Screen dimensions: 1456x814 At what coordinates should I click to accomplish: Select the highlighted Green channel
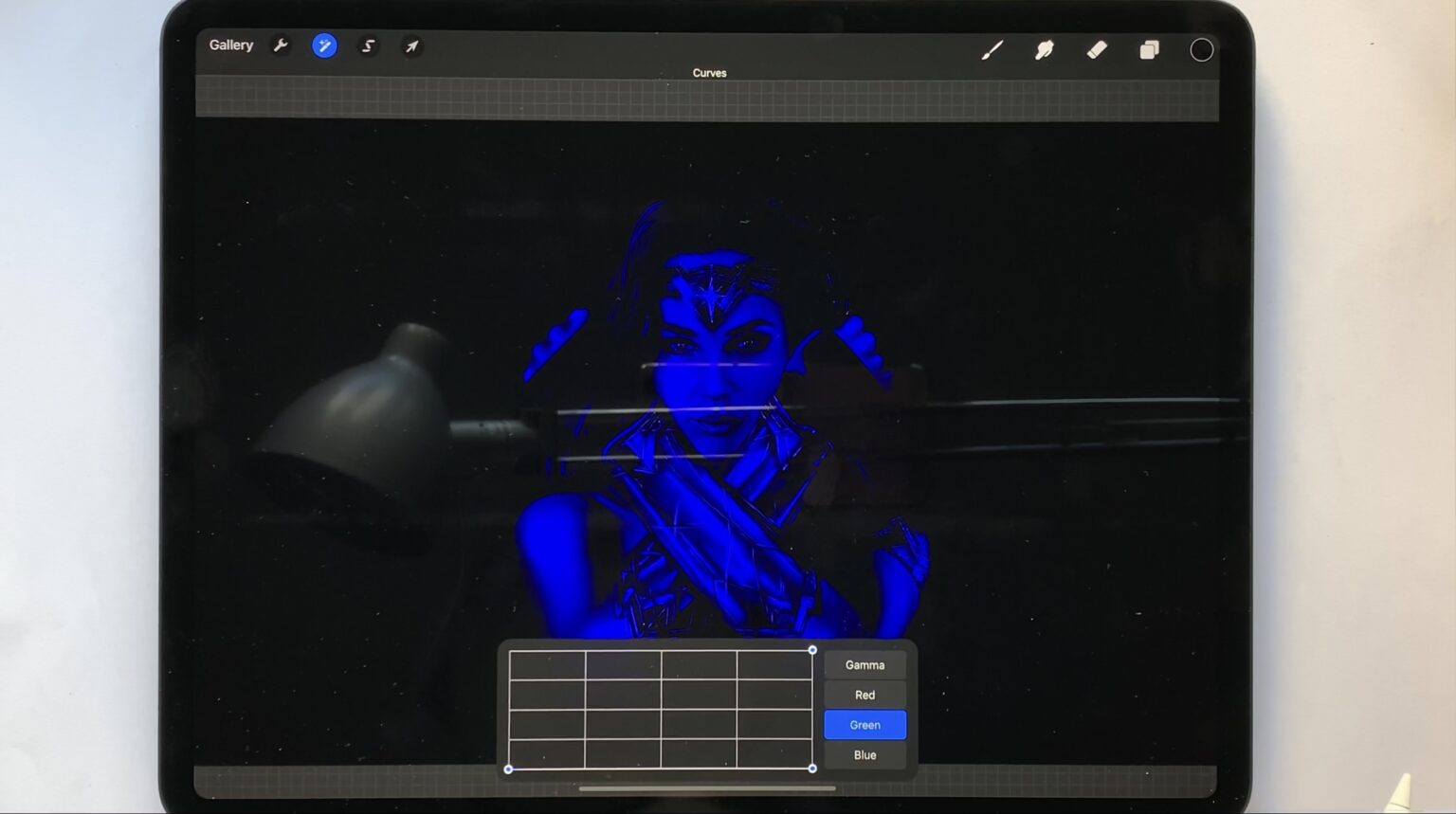pos(864,725)
